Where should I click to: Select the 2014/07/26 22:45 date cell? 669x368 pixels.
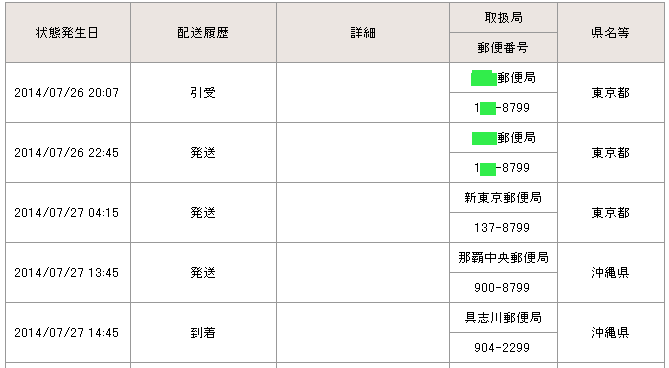coord(68,153)
